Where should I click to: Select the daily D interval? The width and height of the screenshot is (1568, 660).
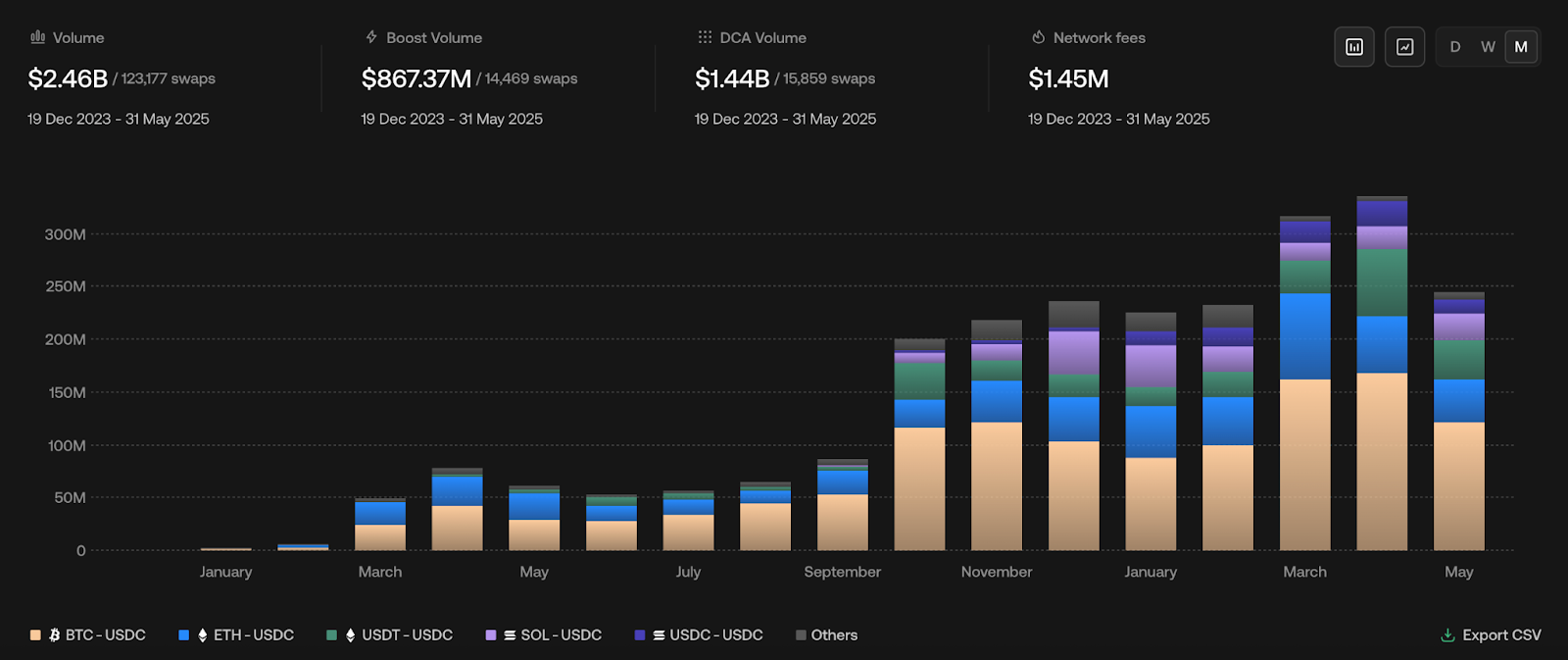pos(1455,47)
